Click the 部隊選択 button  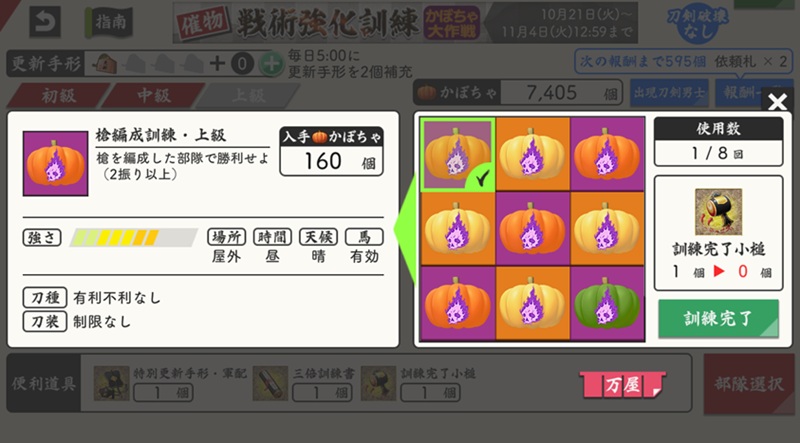point(748,384)
